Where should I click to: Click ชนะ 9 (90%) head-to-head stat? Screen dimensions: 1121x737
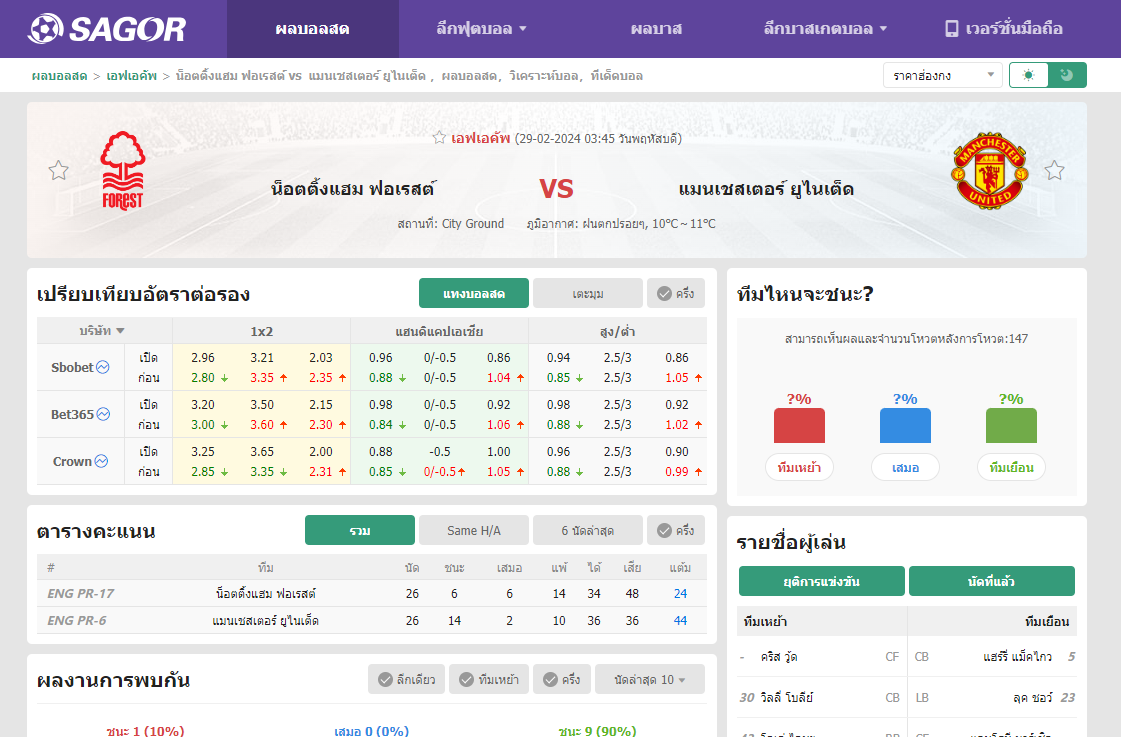pos(597,731)
